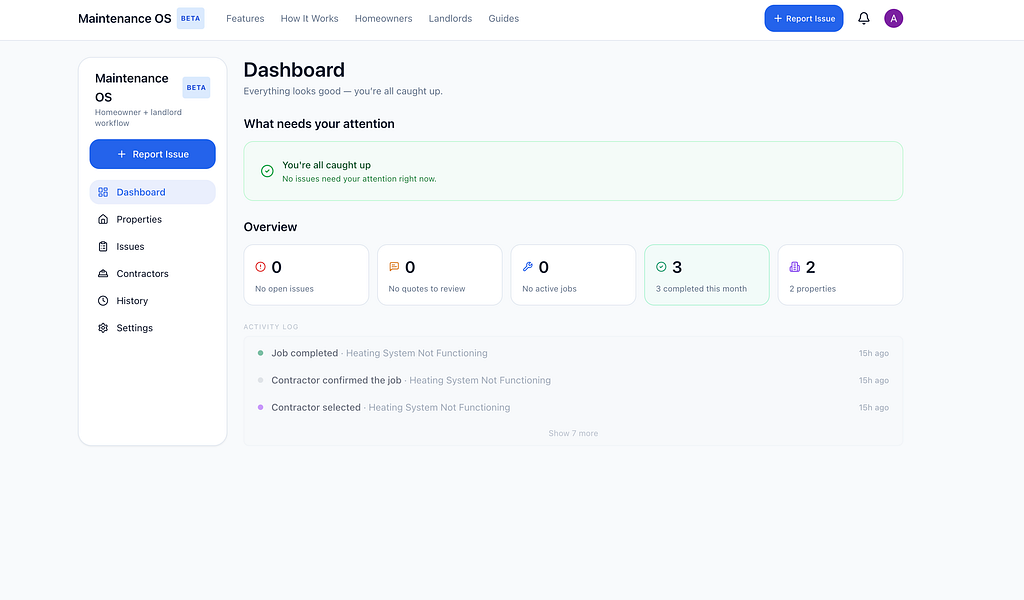Click the Properties house icon in sidebar
Screen dimensions: 1024x600
[x=103, y=219]
